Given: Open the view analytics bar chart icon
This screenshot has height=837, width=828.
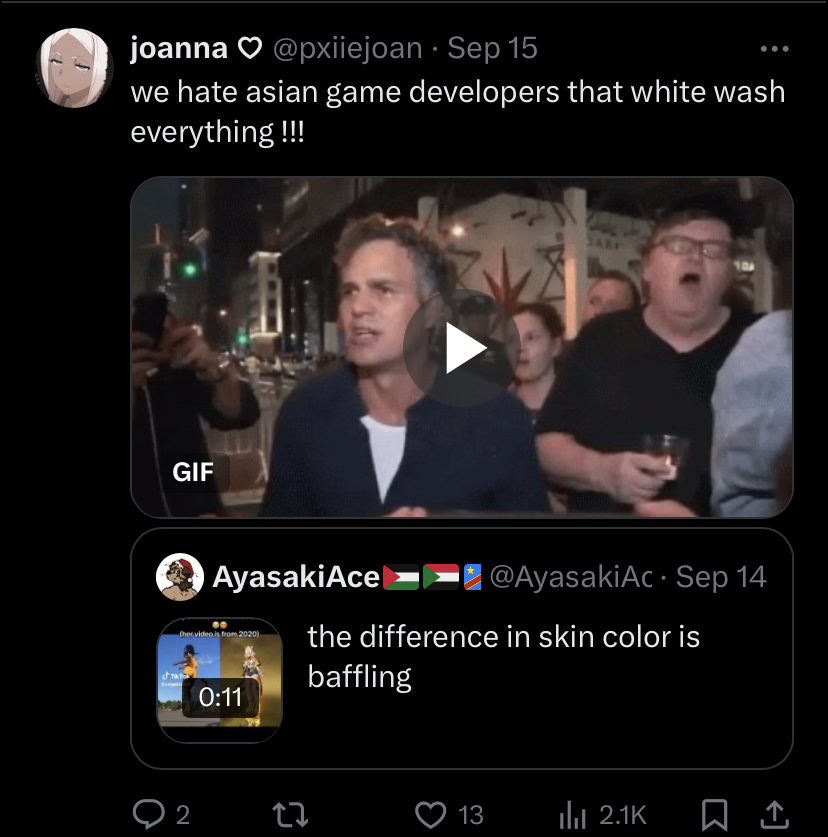Looking at the screenshot, I should click(x=572, y=814).
